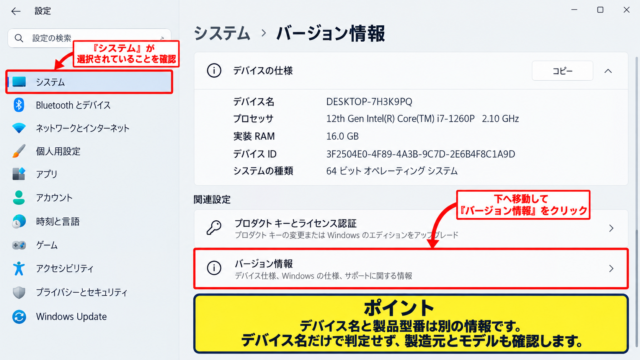Image resolution: width=640 pixels, height=360 pixels.
Task: Click the info icon beside デバイスの仕様
Action: point(214,71)
